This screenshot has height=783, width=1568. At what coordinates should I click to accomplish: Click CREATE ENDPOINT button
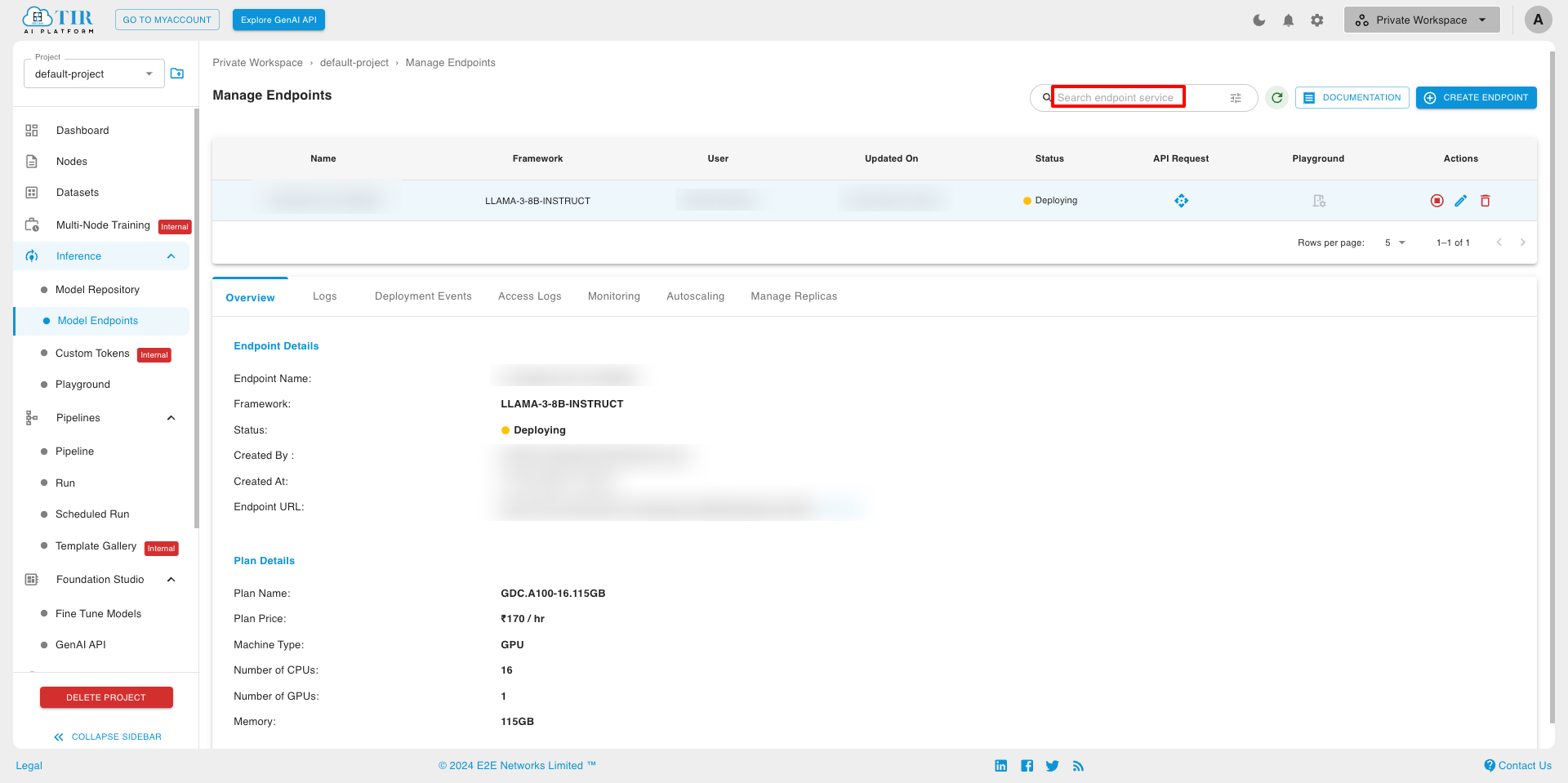pyautogui.click(x=1476, y=98)
